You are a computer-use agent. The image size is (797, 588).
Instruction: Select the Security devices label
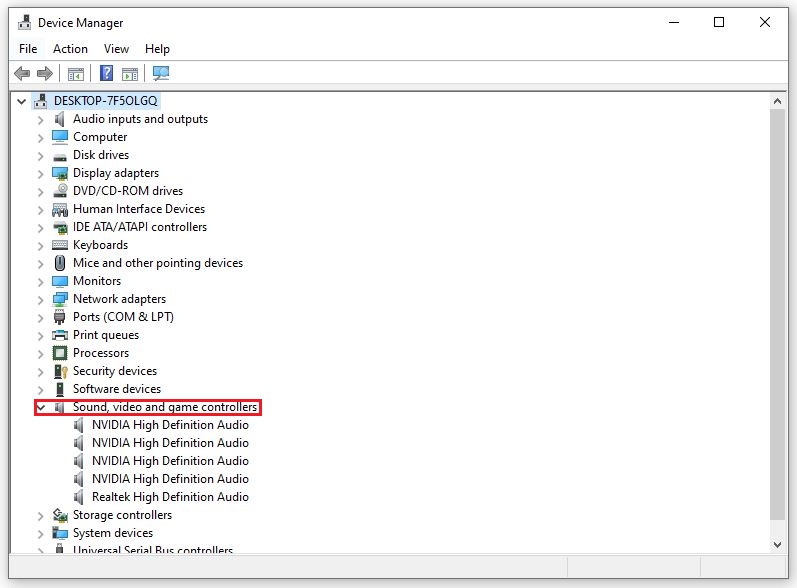(115, 371)
